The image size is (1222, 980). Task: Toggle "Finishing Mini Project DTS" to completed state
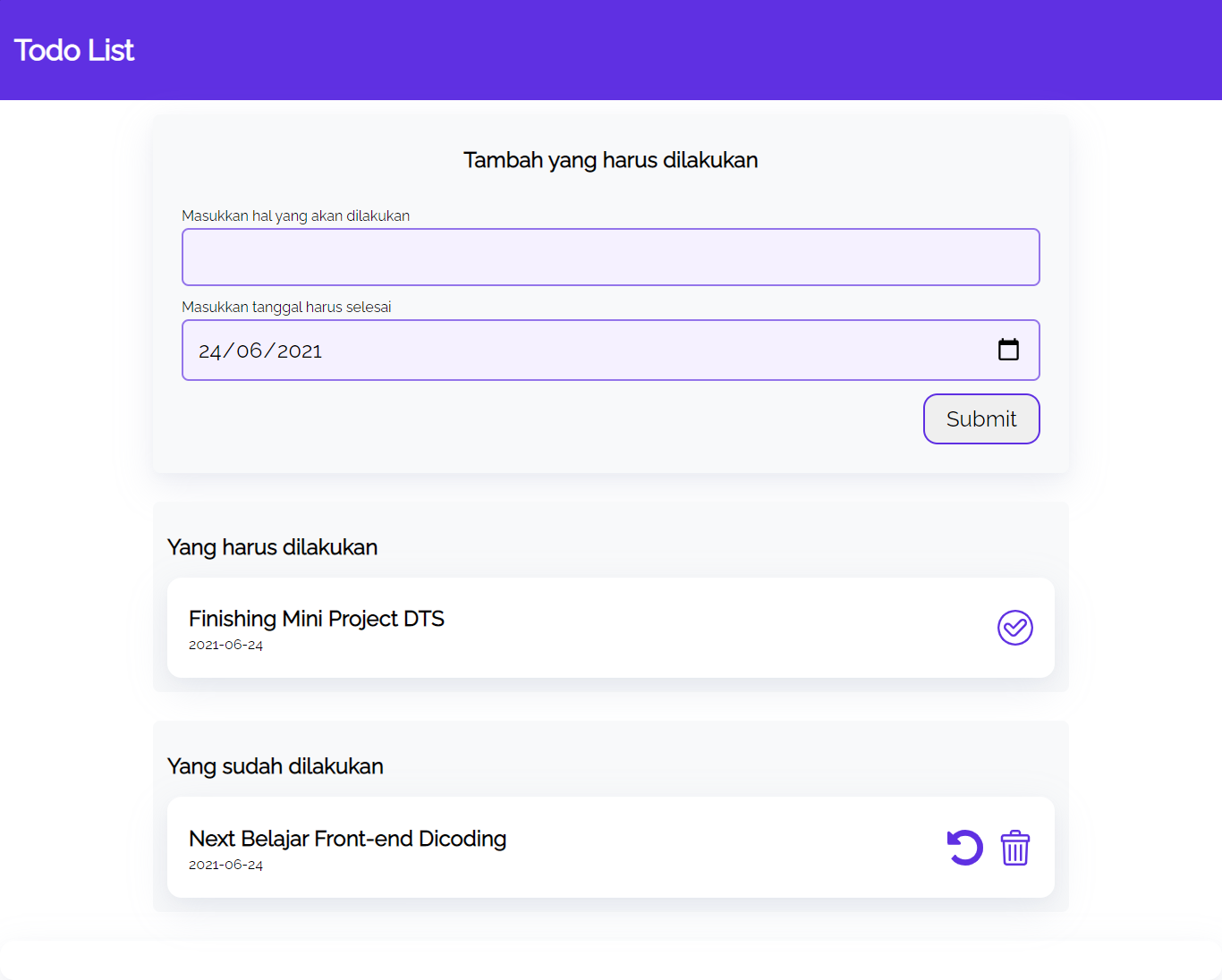(1014, 628)
